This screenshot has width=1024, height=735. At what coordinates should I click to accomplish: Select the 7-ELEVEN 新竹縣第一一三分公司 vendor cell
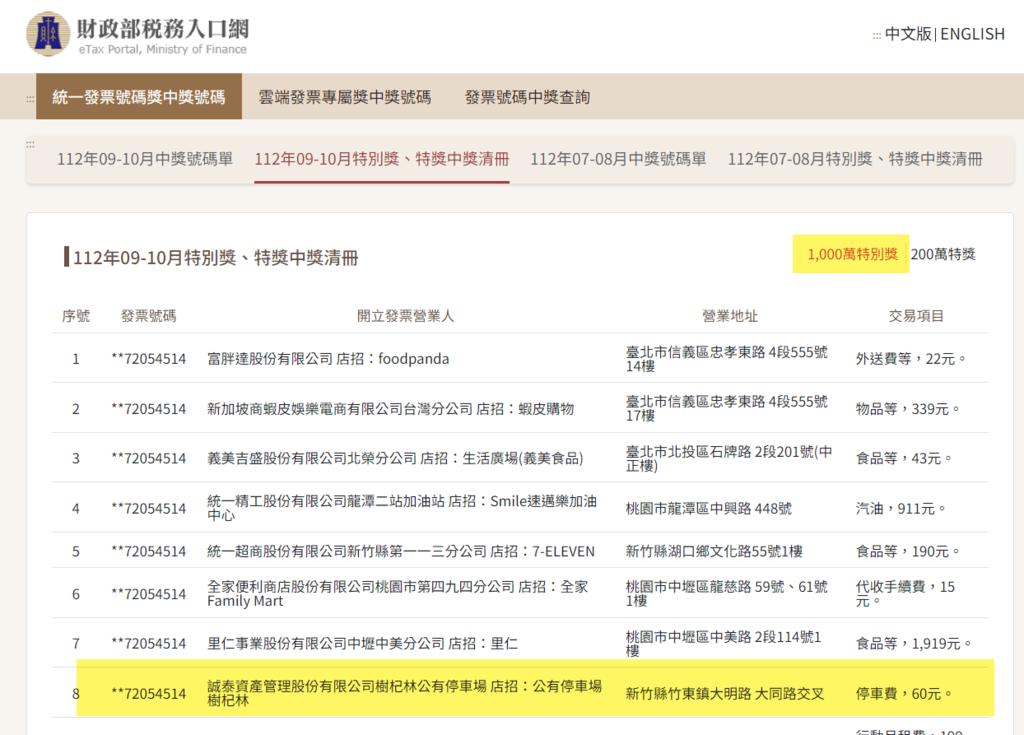pyautogui.click(x=401, y=551)
